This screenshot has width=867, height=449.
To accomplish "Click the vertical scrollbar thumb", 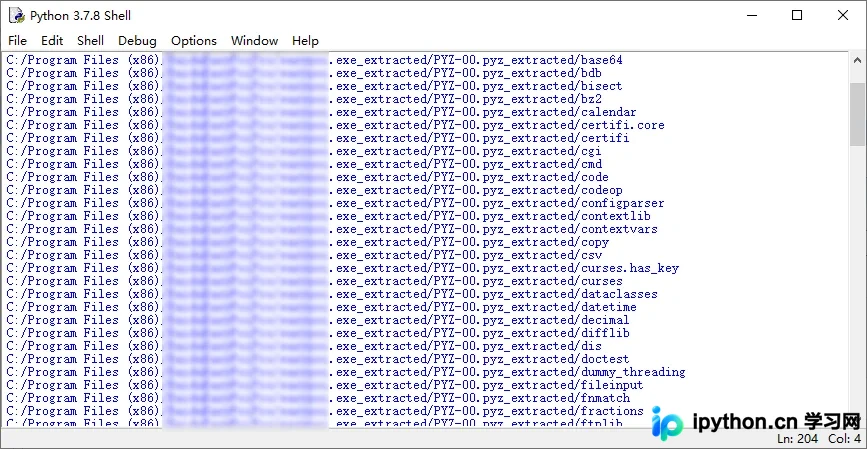I will (x=857, y=114).
